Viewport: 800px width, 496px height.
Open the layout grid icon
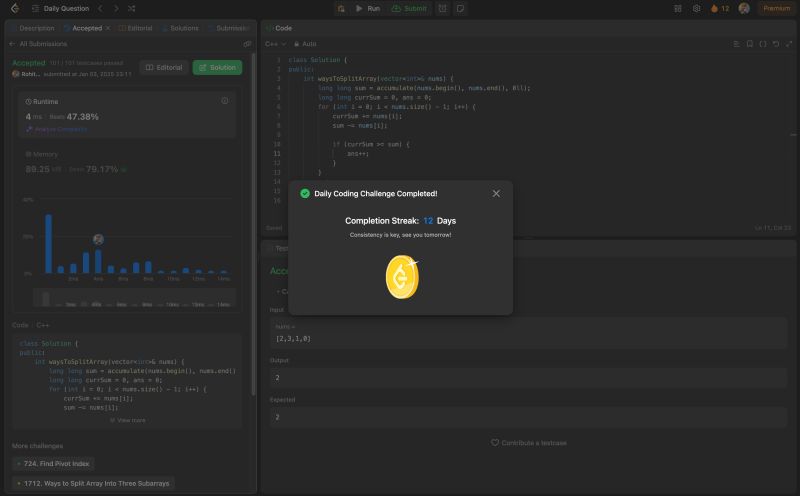(675, 8)
